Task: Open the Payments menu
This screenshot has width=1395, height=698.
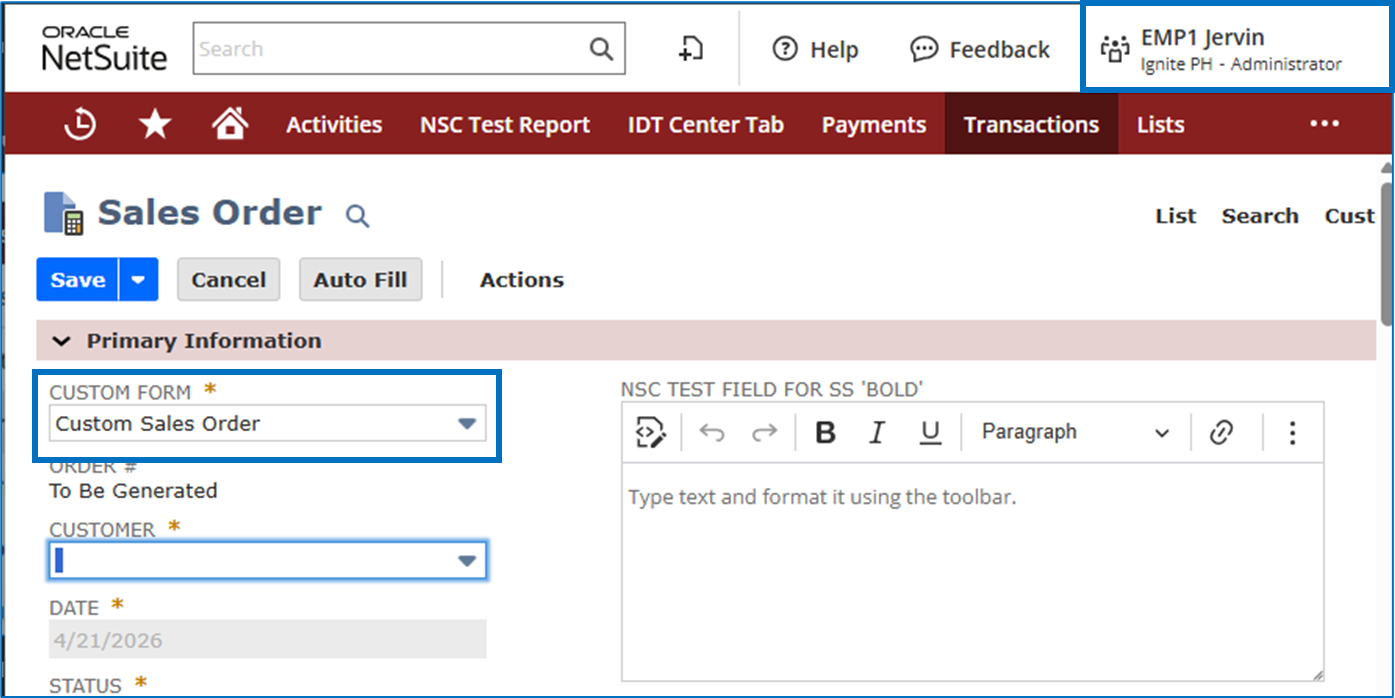Action: pyautogui.click(x=874, y=124)
